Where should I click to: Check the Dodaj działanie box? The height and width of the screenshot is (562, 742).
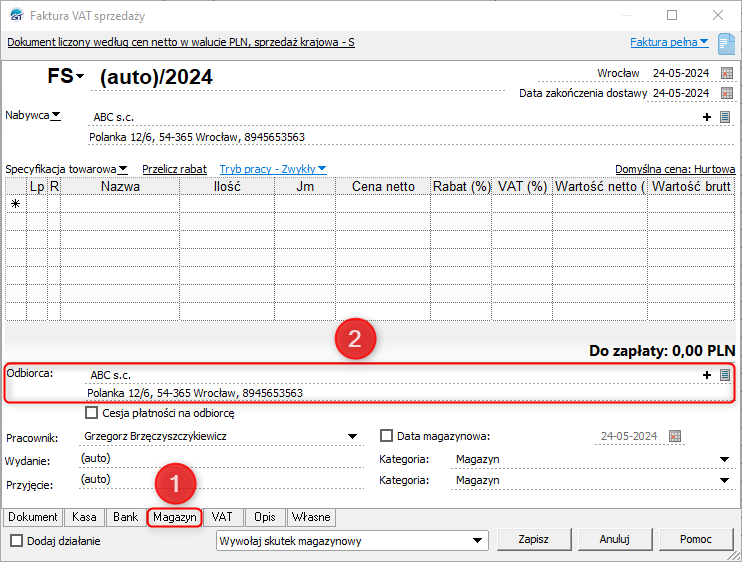(16, 541)
